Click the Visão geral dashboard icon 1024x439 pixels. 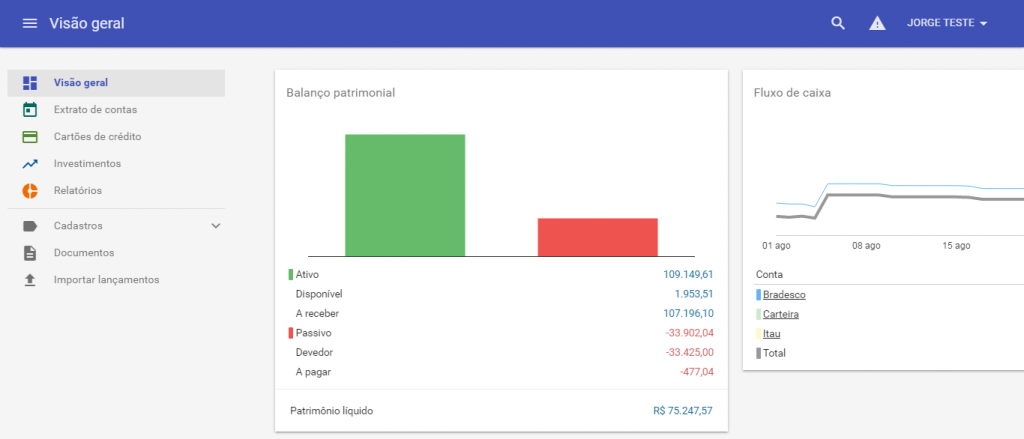tap(30, 83)
